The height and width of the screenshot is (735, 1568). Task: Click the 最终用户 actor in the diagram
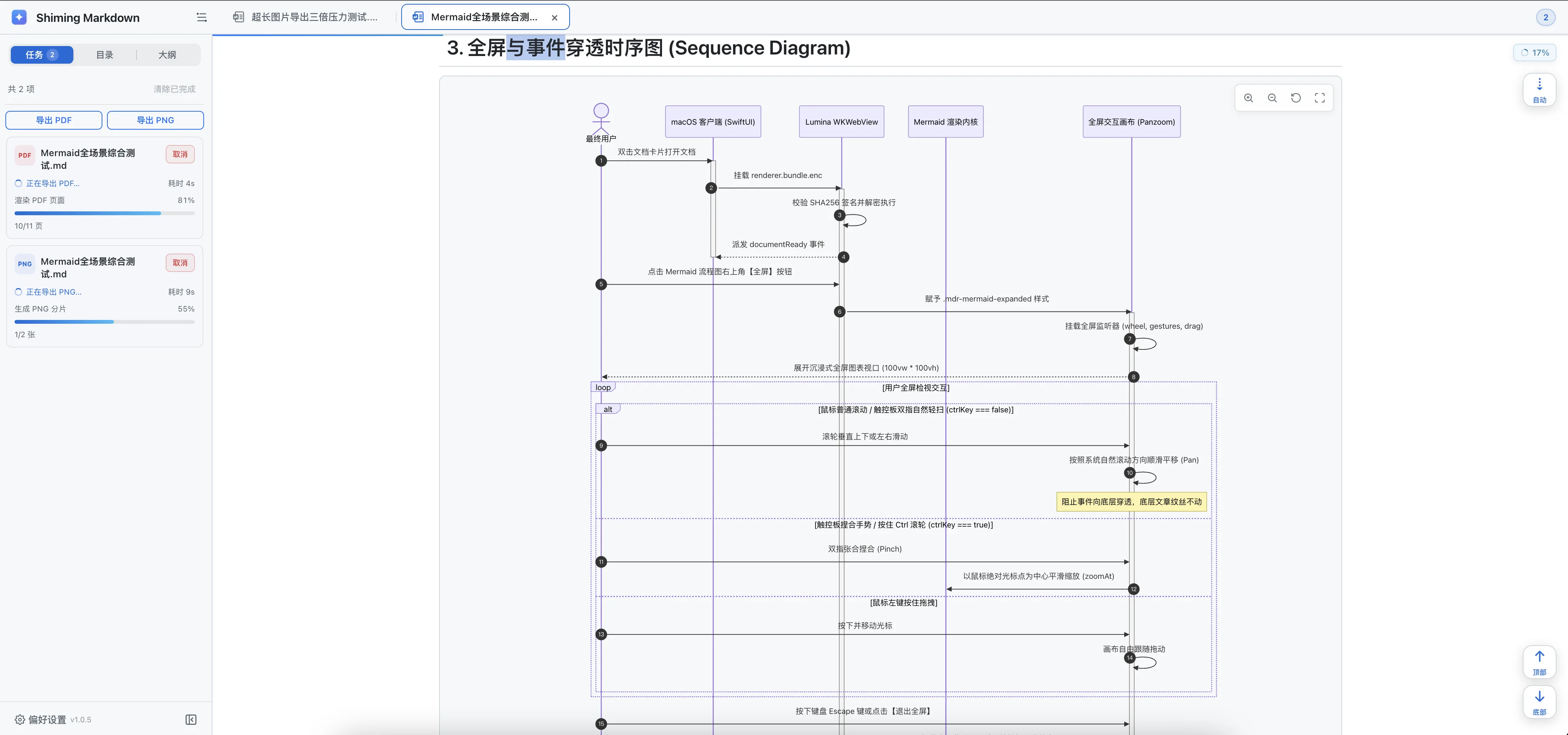pos(601,123)
